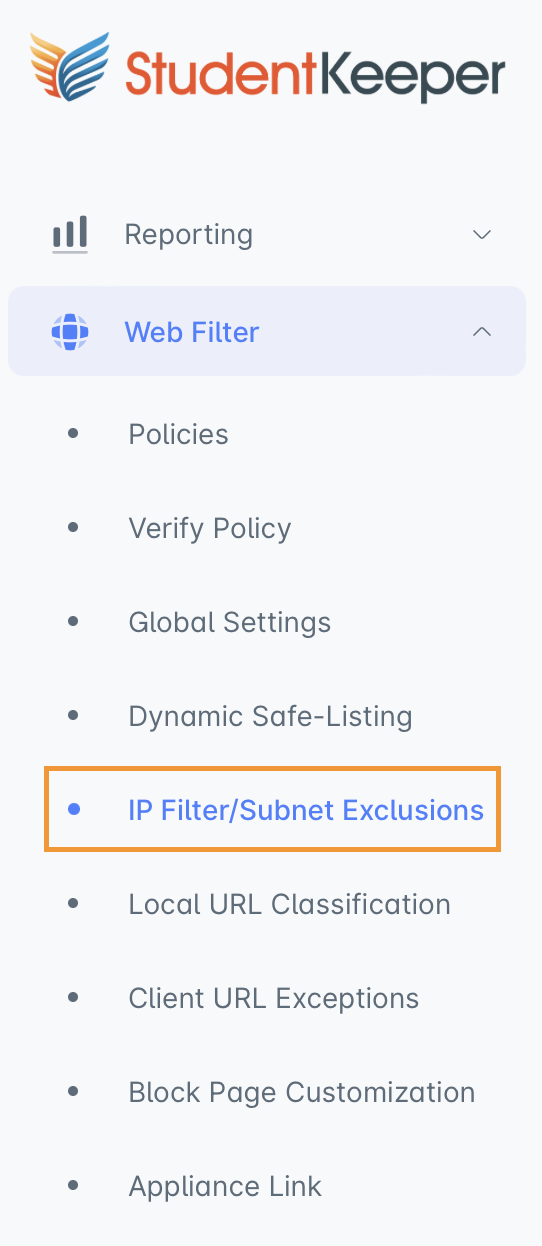
Task: Go to Verify Policy
Action: (210, 528)
